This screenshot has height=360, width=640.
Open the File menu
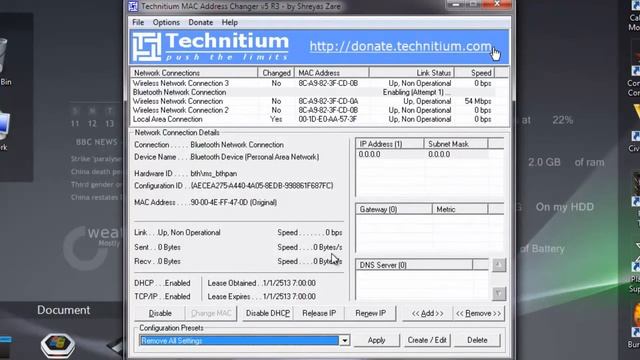[x=138, y=22]
